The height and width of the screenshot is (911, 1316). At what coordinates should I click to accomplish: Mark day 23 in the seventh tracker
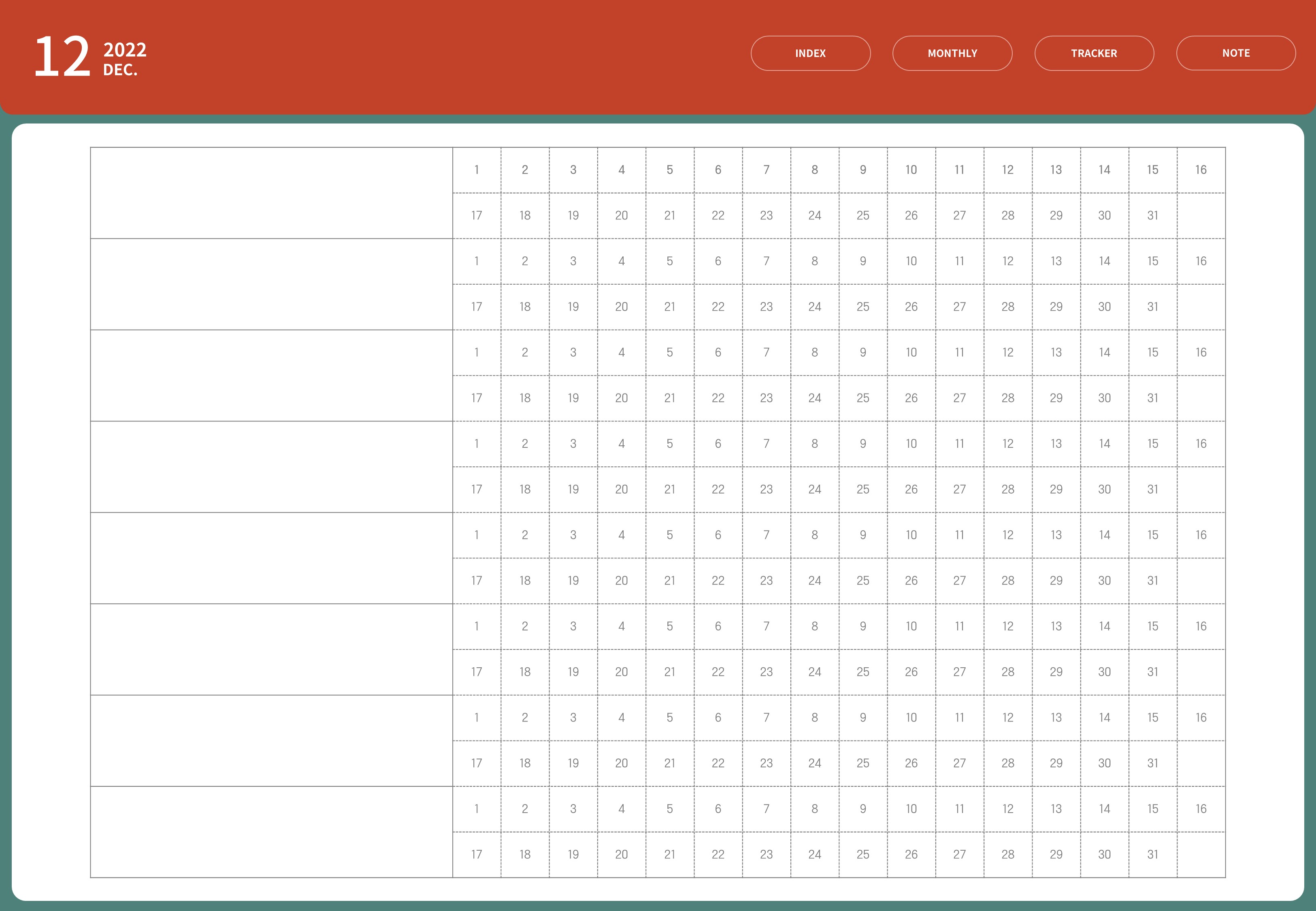point(767,764)
